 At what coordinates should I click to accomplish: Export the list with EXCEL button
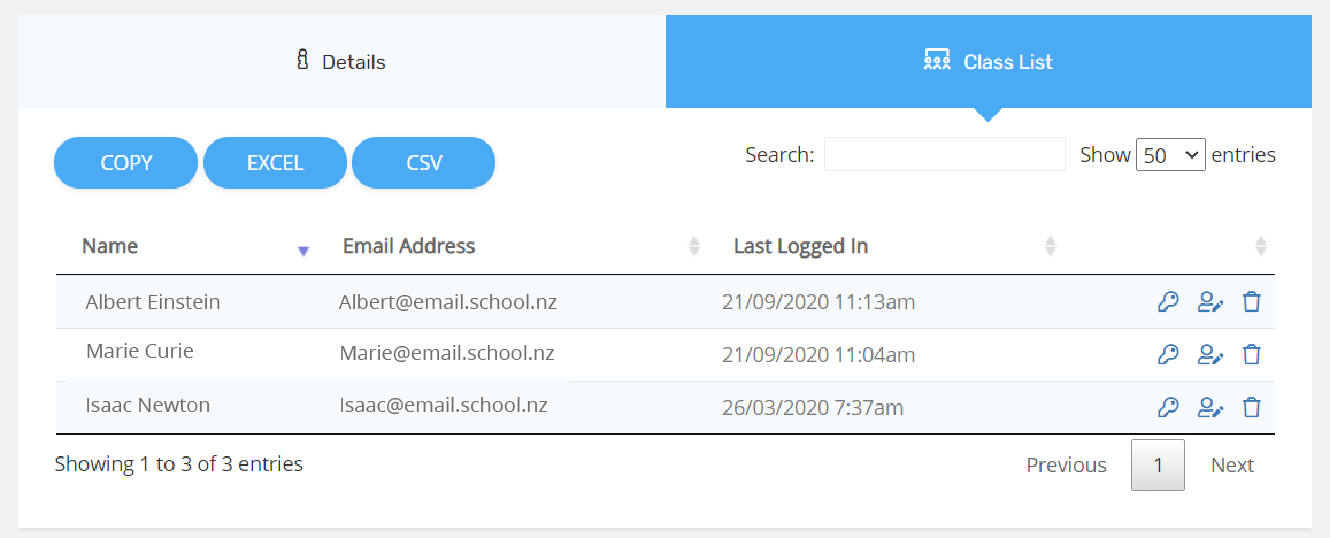pos(275,163)
